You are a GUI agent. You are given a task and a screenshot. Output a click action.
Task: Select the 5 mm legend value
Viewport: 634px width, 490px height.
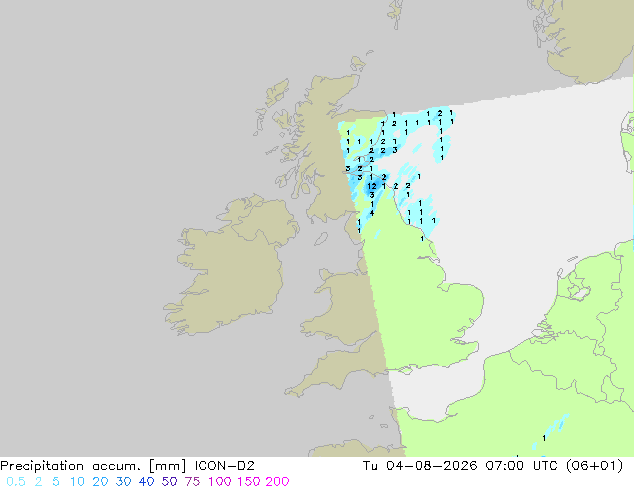(x=56, y=482)
